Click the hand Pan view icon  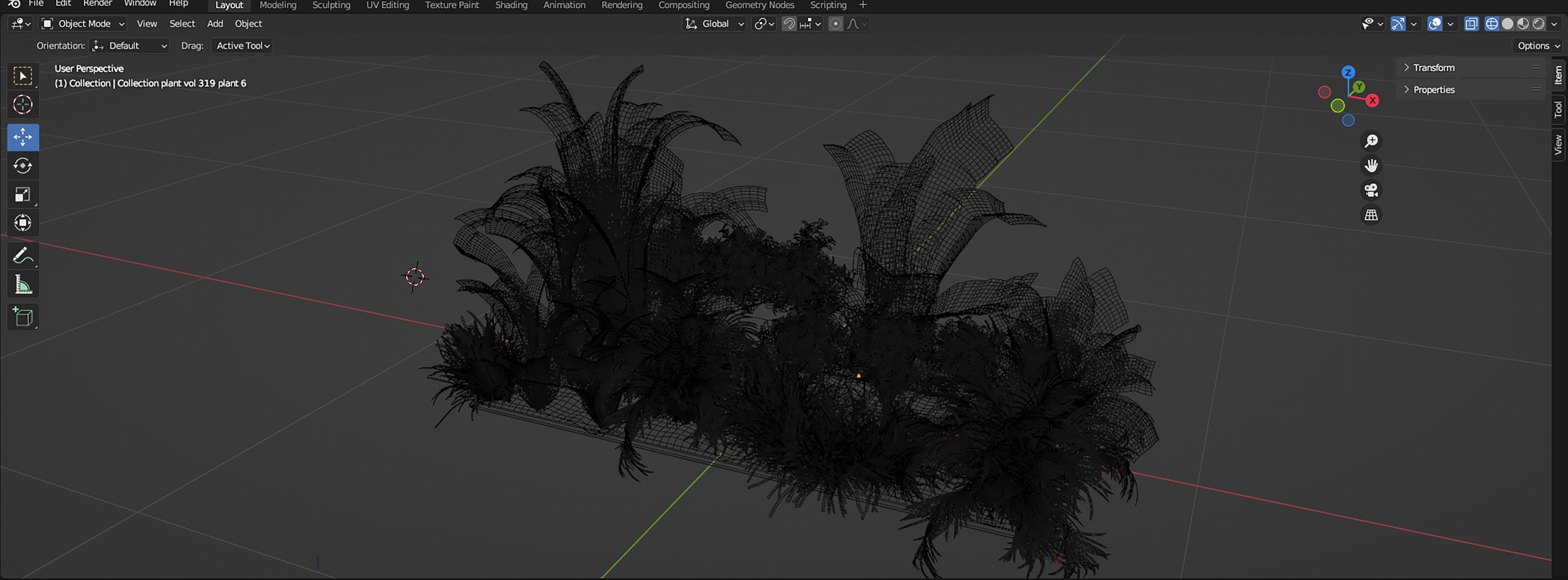coord(1371,166)
